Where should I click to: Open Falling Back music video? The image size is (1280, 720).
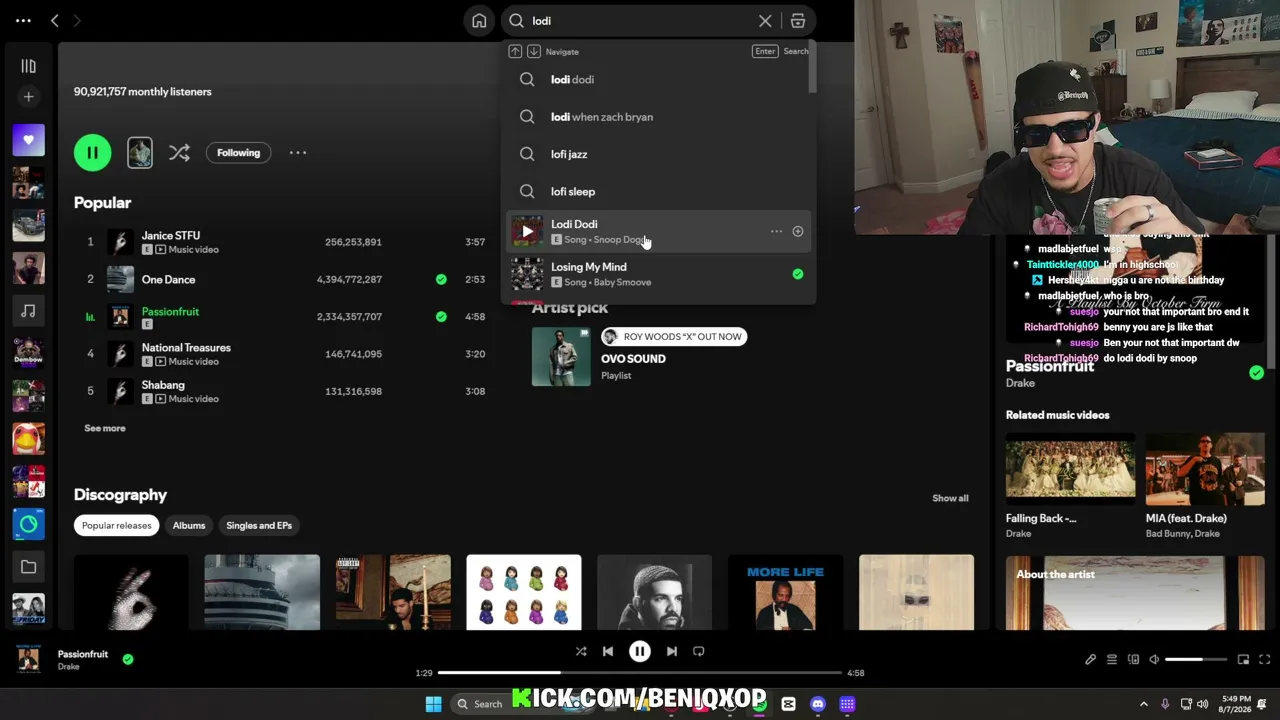click(x=1070, y=468)
